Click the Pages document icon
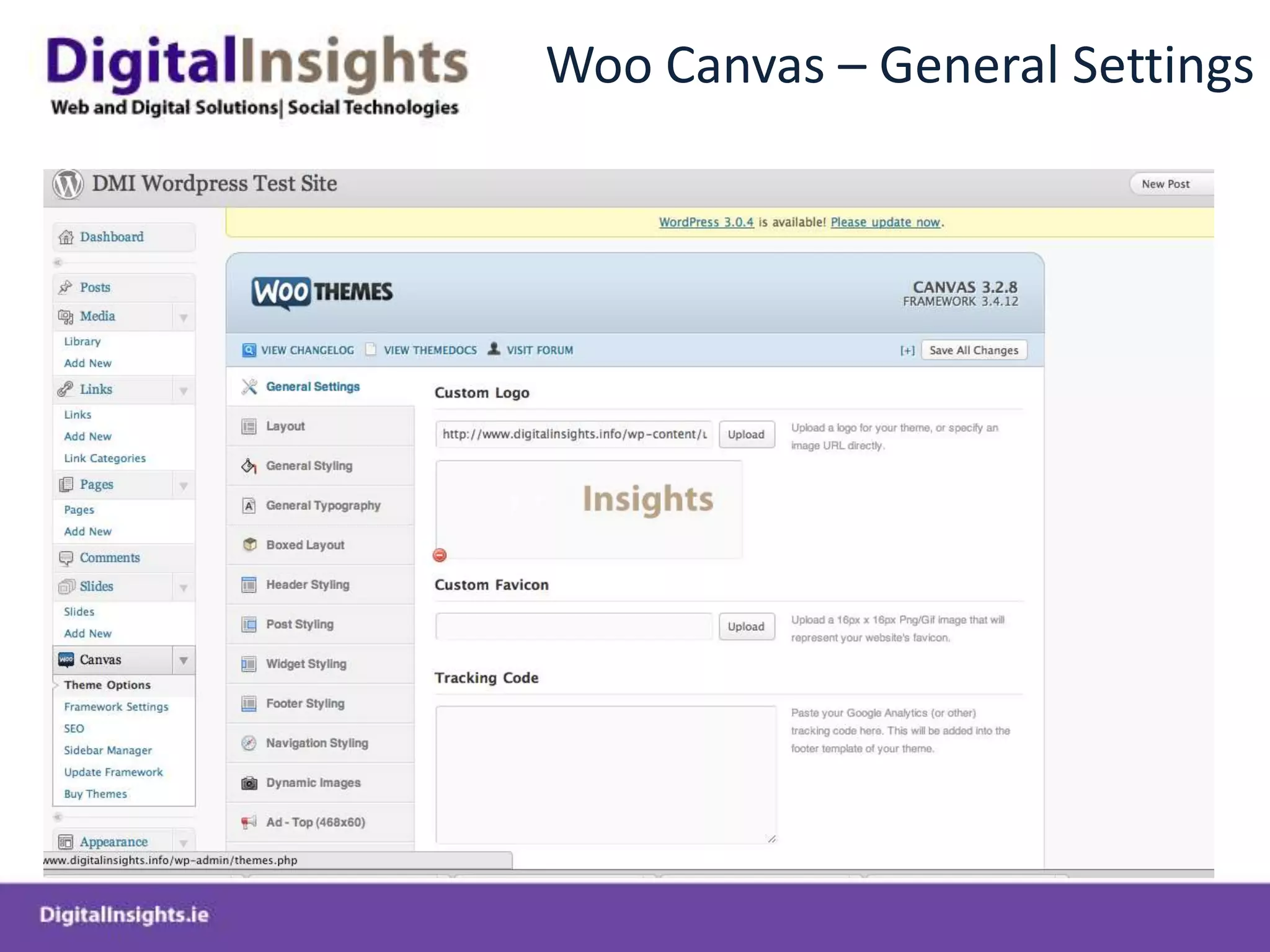 click(66, 485)
